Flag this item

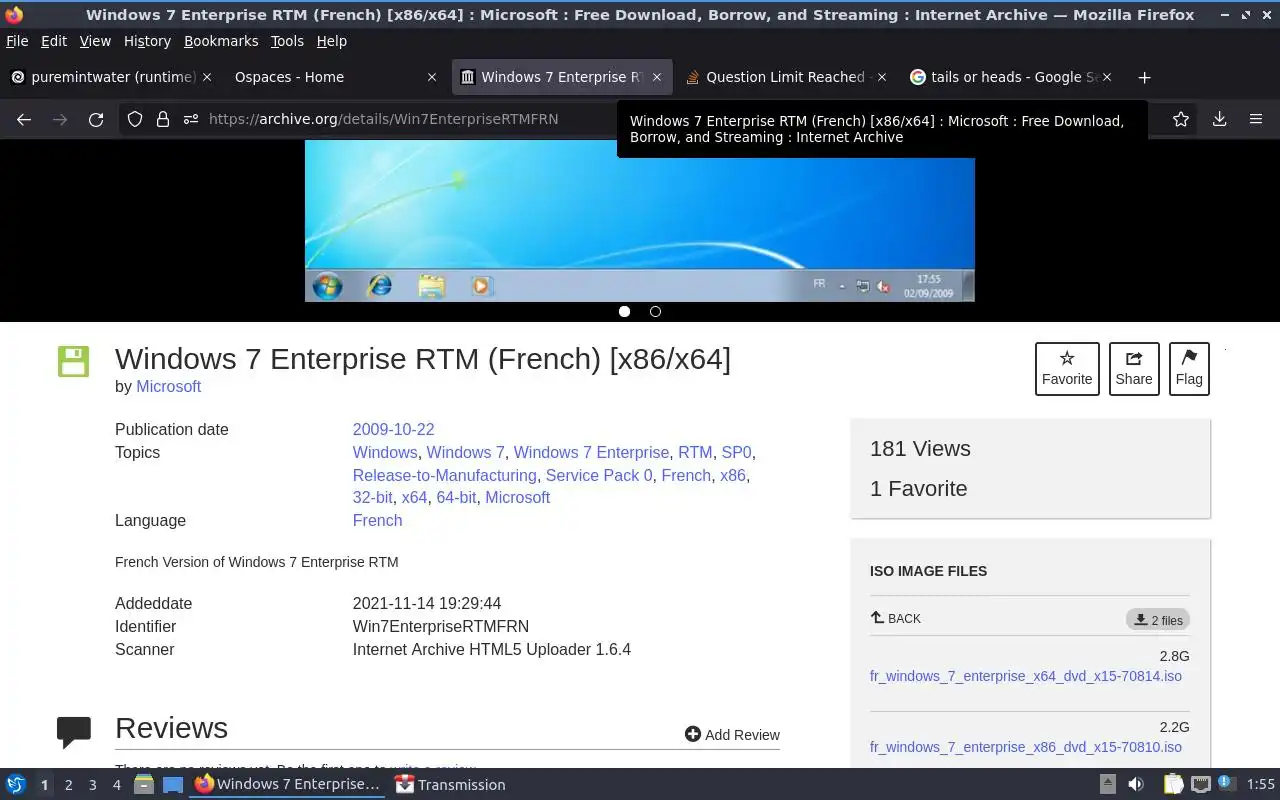coord(1189,368)
